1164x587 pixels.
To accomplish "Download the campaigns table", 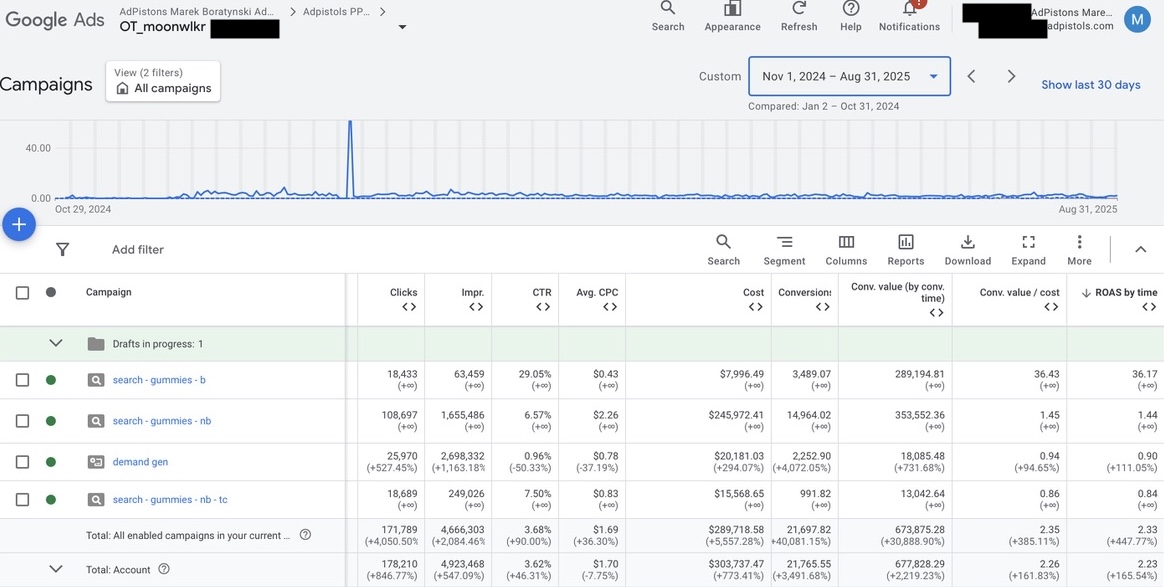I will tap(967, 250).
